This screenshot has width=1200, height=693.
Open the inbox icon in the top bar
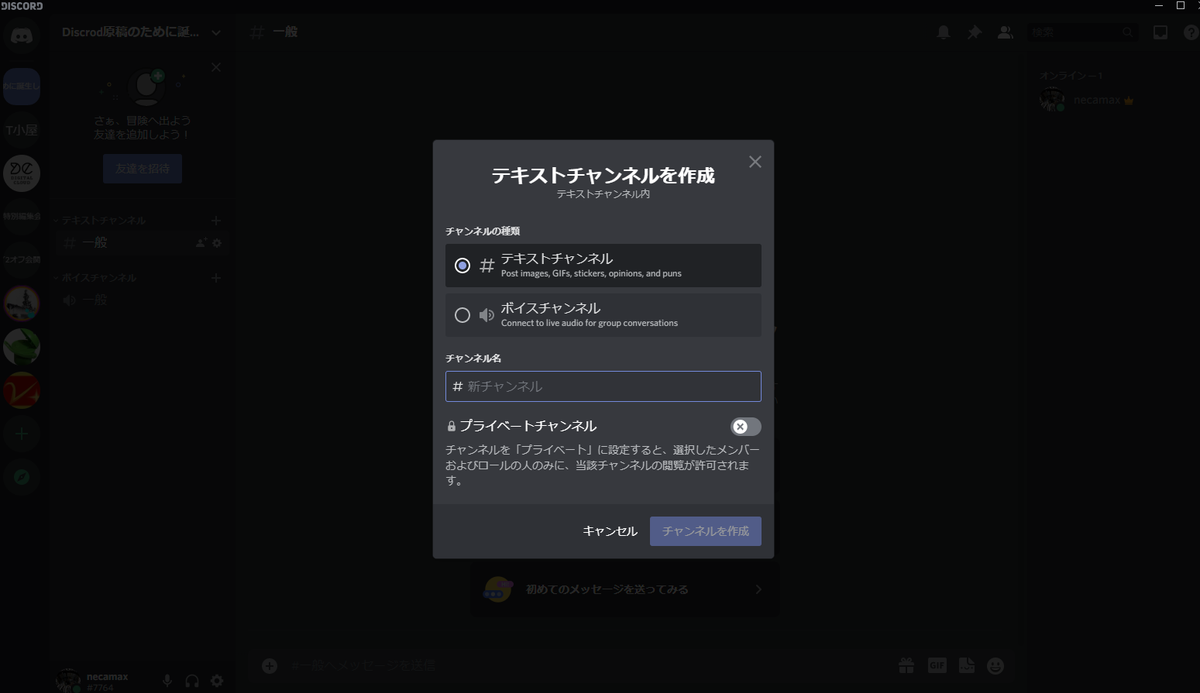pos(1160,31)
